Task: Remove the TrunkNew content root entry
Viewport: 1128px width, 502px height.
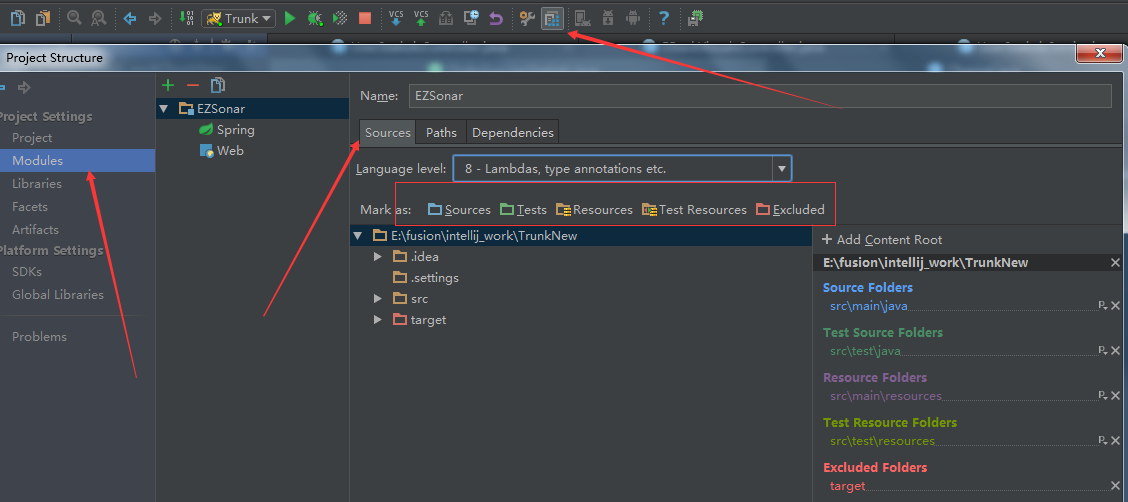Action: [1116, 263]
